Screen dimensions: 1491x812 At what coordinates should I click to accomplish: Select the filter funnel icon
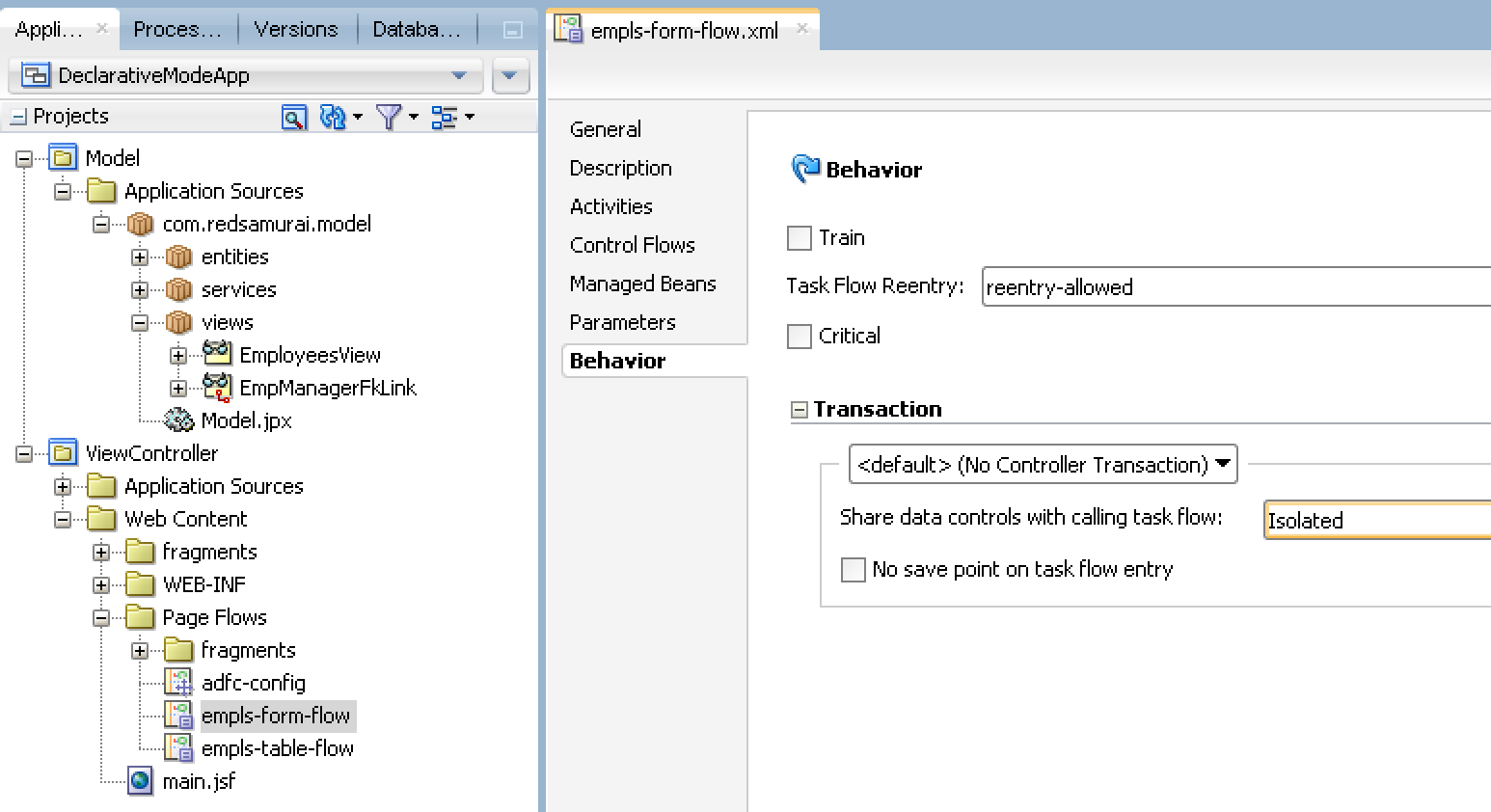coord(387,116)
